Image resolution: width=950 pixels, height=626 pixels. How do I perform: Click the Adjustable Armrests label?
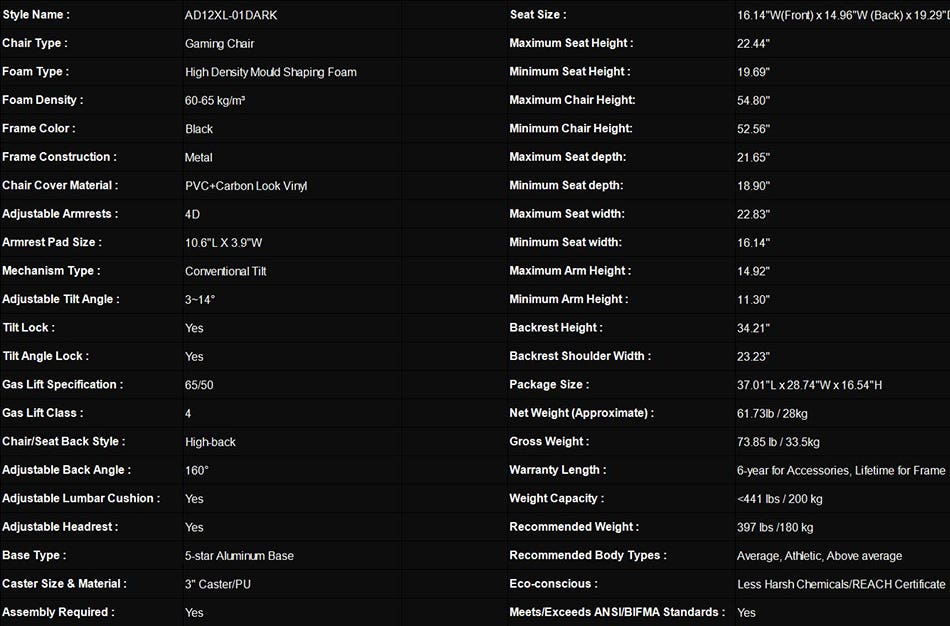(x=60, y=214)
